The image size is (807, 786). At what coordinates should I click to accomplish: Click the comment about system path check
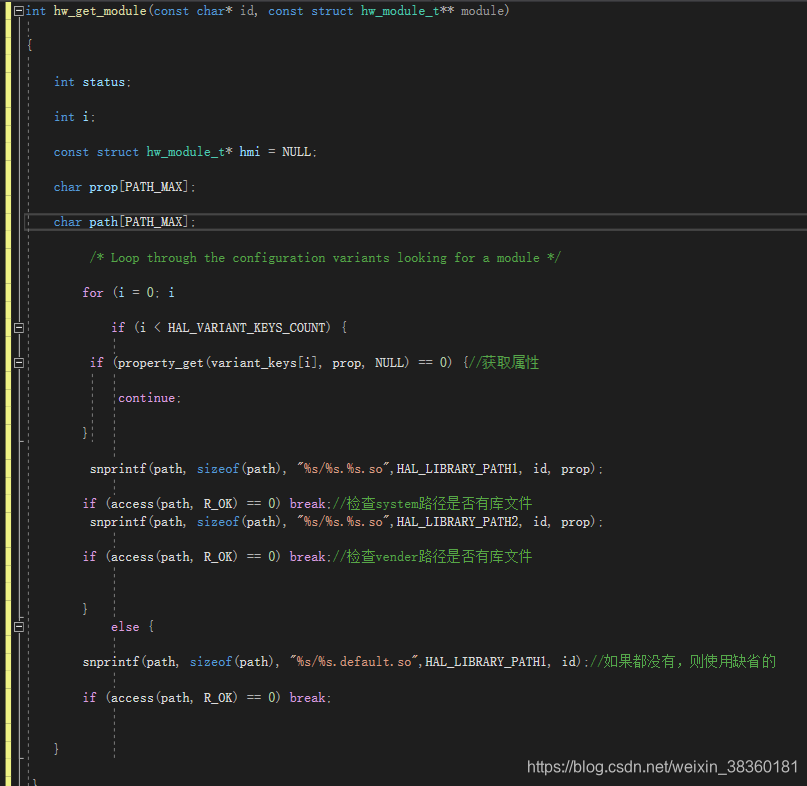432,503
